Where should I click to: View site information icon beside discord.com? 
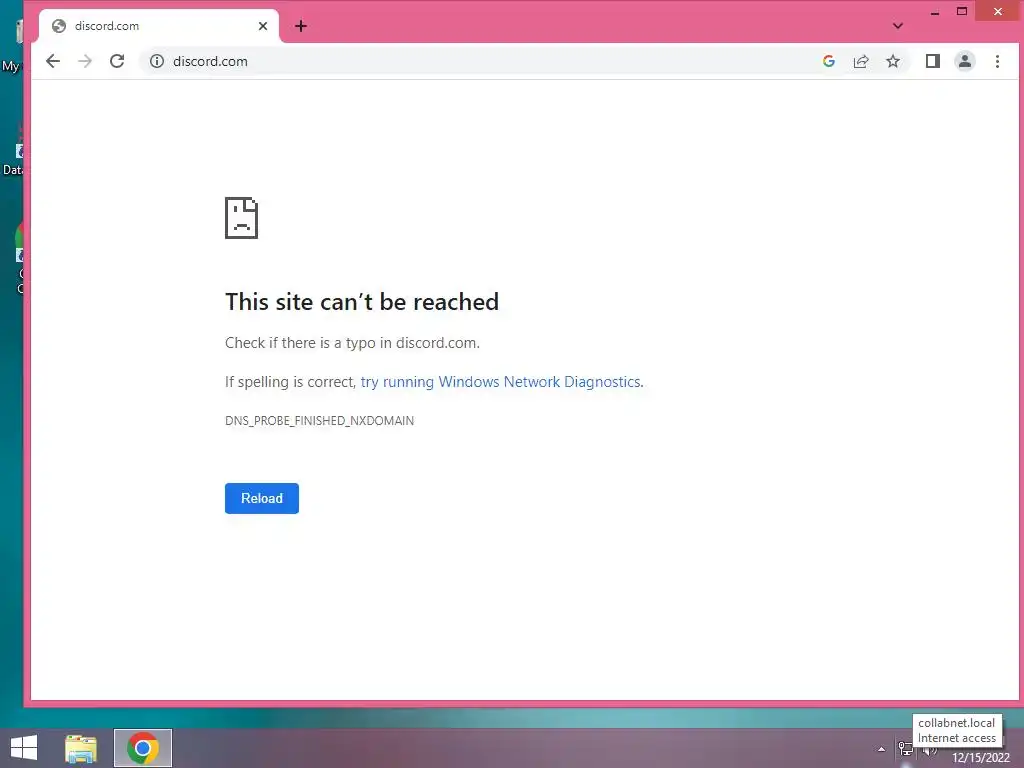[157, 61]
